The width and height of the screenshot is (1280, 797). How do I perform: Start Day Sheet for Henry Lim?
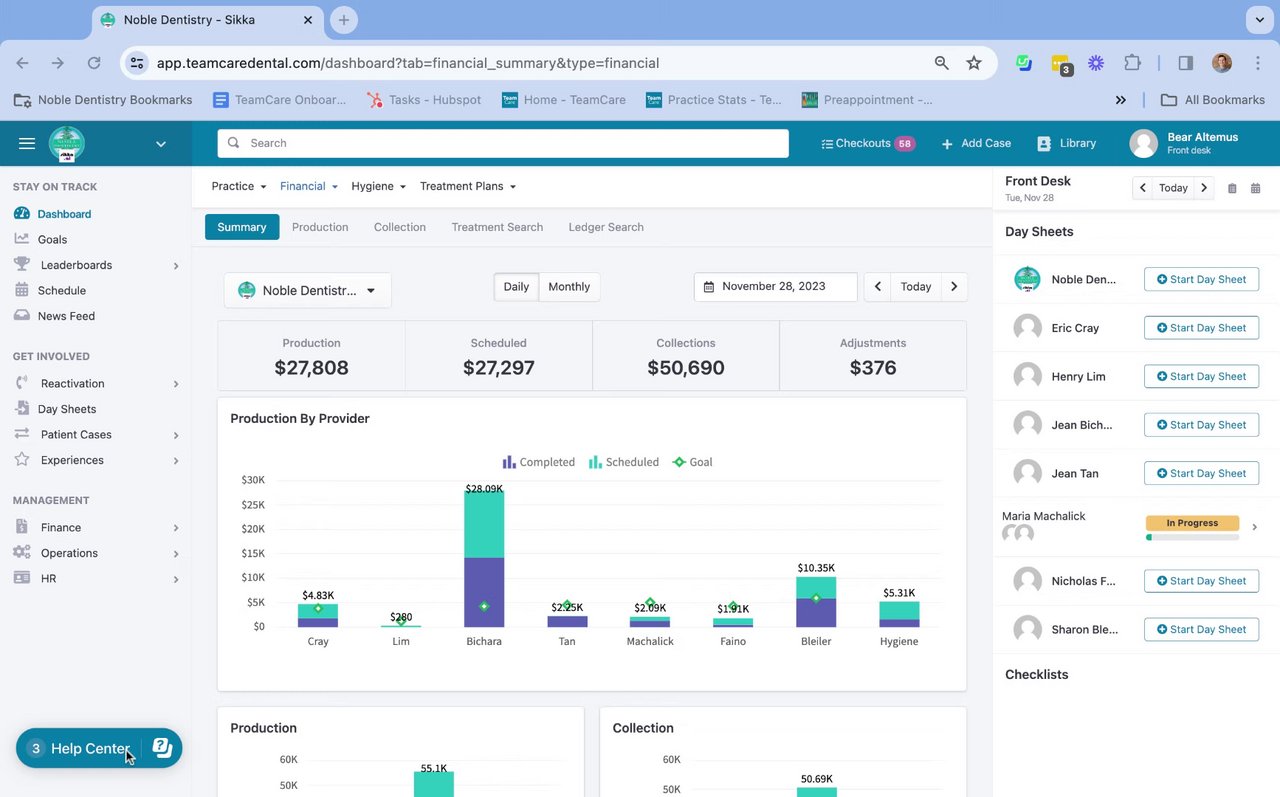coord(1201,377)
